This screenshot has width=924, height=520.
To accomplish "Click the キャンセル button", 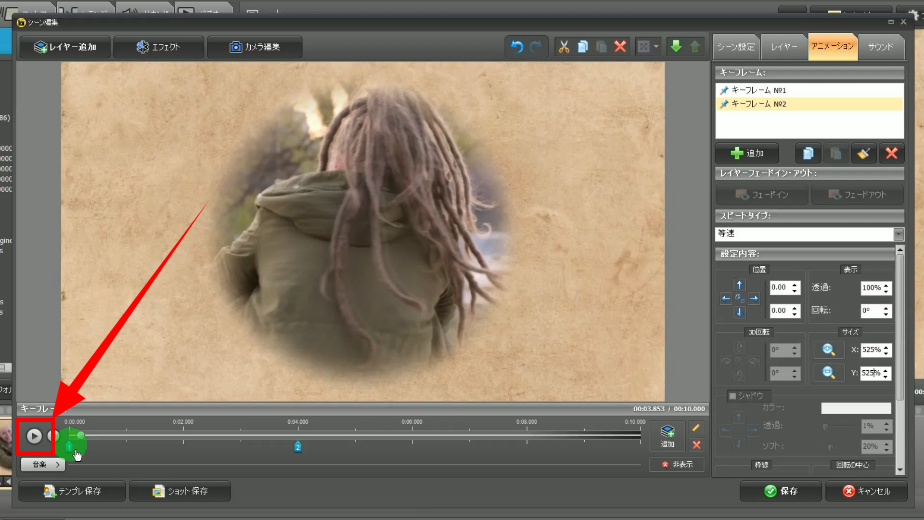I will click(x=866, y=491).
